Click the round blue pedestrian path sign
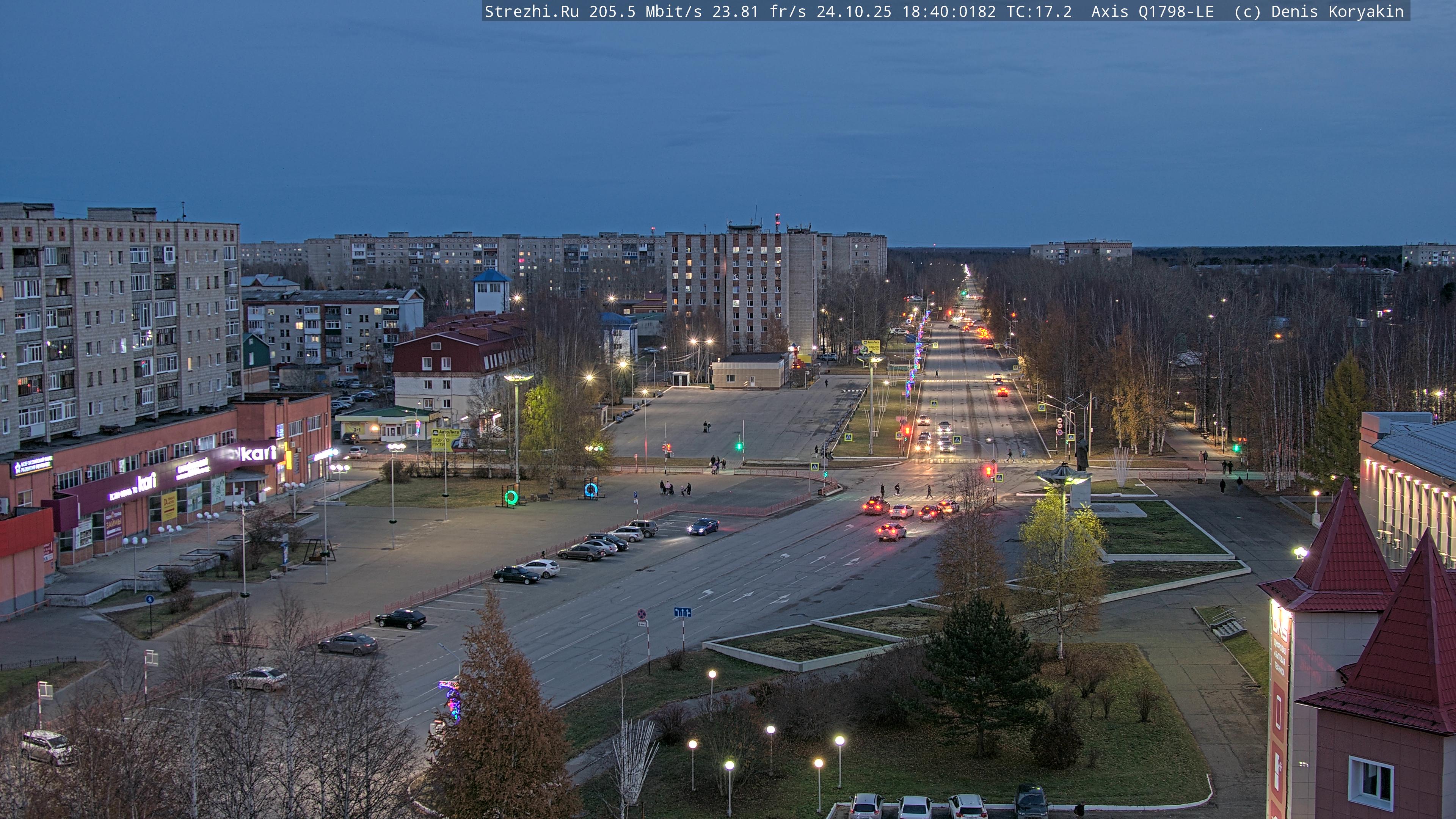1456x819 pixels. tap(149, 599)
